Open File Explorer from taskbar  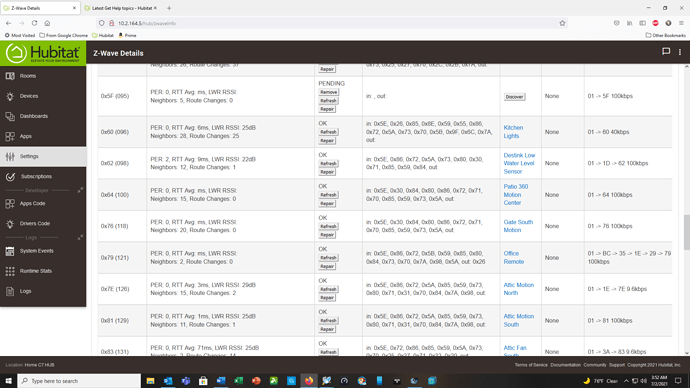(x=150, y=381)
